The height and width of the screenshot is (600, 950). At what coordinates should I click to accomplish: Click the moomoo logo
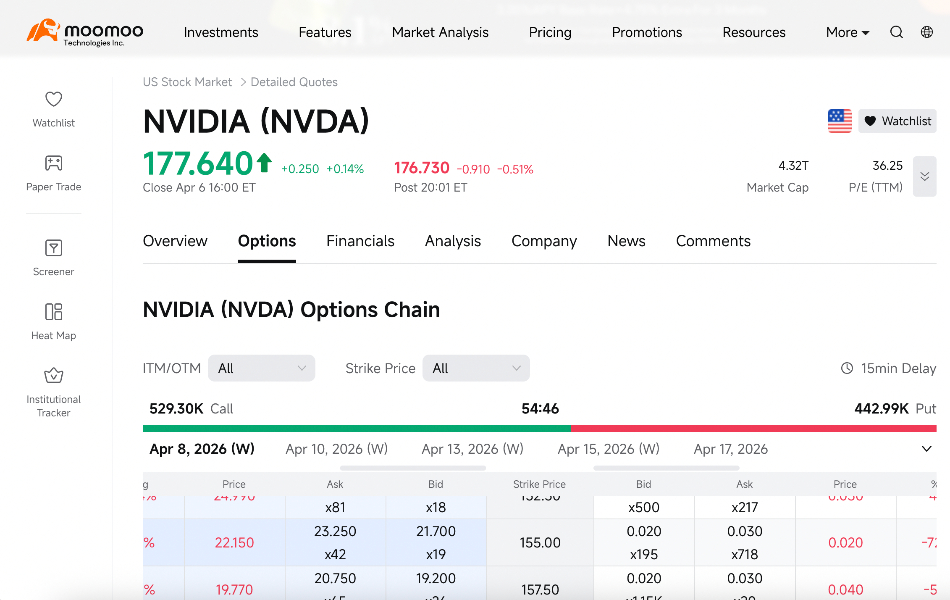(84, 31)
